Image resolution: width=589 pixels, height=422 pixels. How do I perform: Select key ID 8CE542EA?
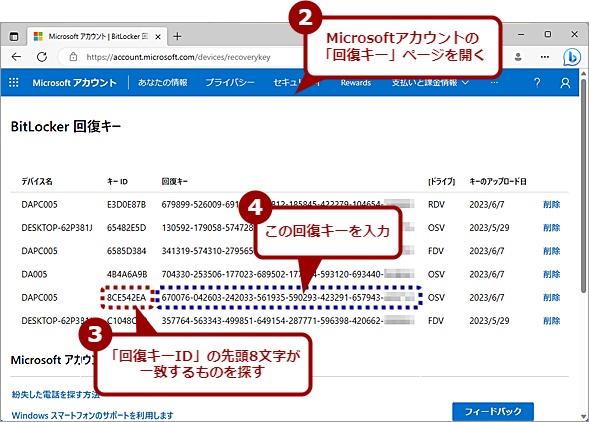click(x=127, y=298)
